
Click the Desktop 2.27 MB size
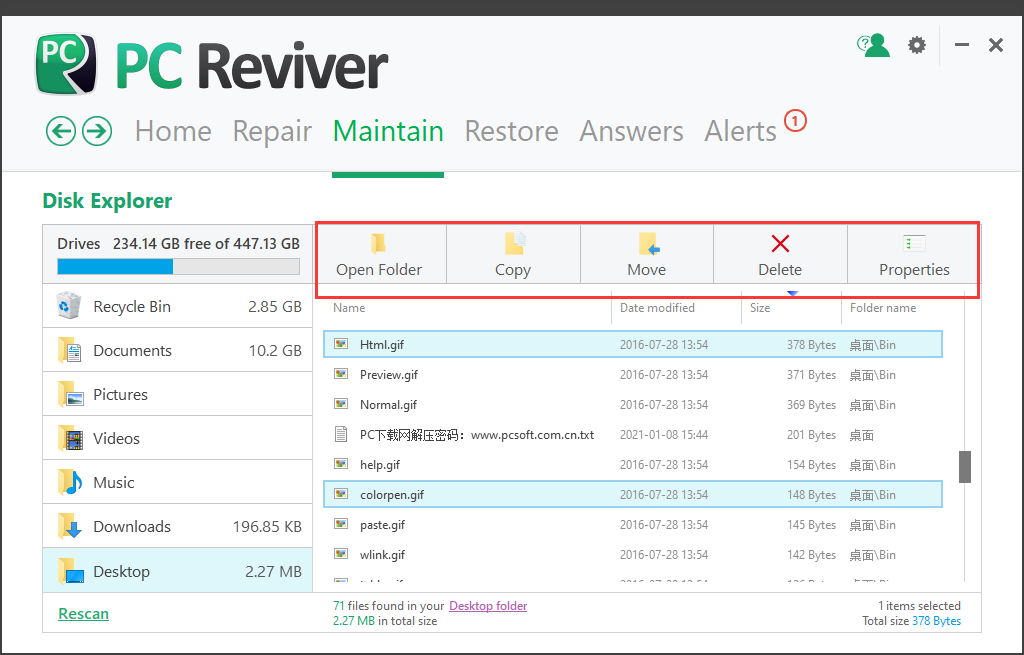click(273, 571)
